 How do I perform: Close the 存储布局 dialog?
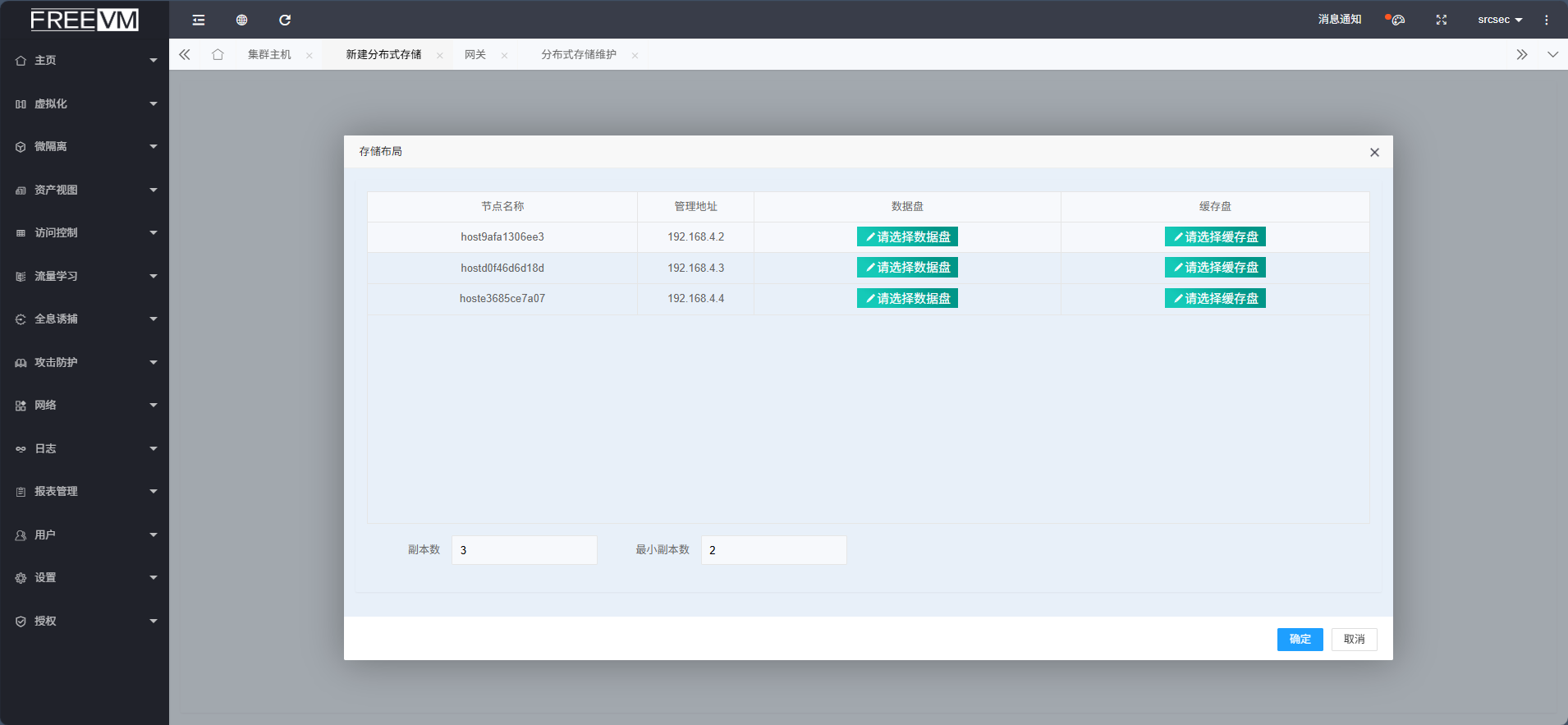click(1374, 153)
